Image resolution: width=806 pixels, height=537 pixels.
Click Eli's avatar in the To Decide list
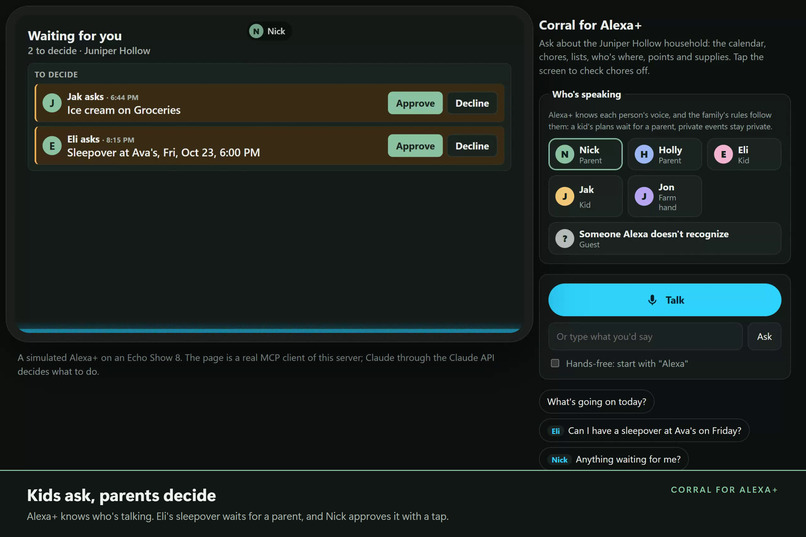52,146
